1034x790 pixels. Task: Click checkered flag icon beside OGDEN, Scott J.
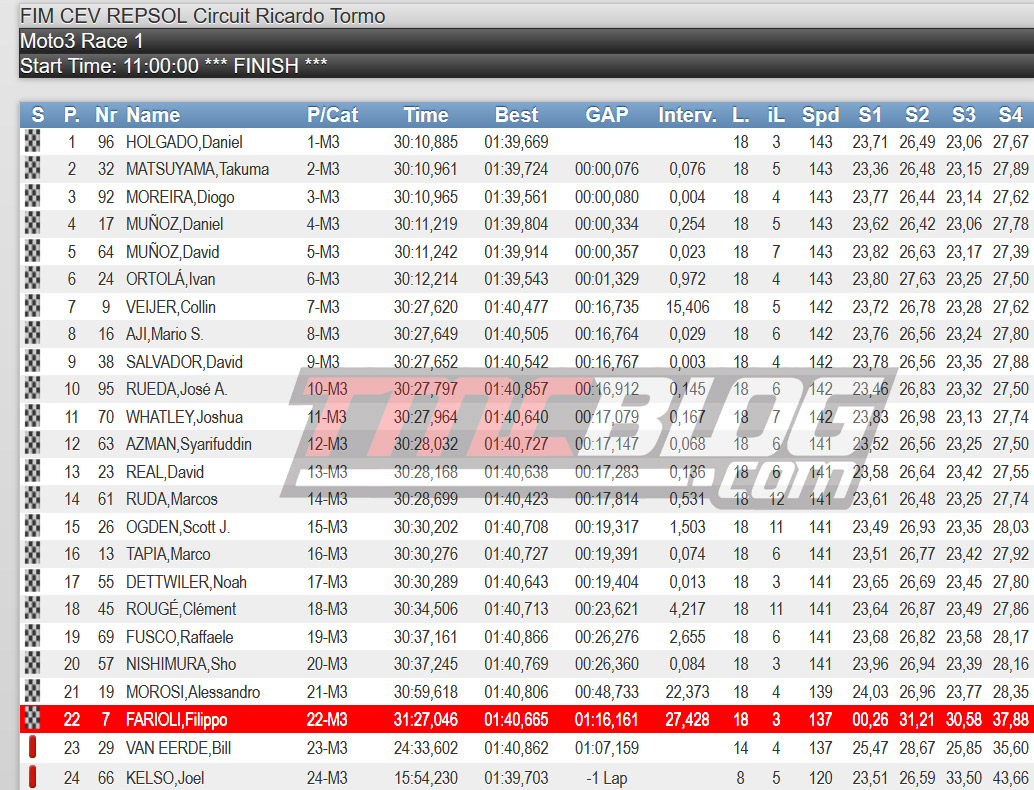click(x=33, y=527)
